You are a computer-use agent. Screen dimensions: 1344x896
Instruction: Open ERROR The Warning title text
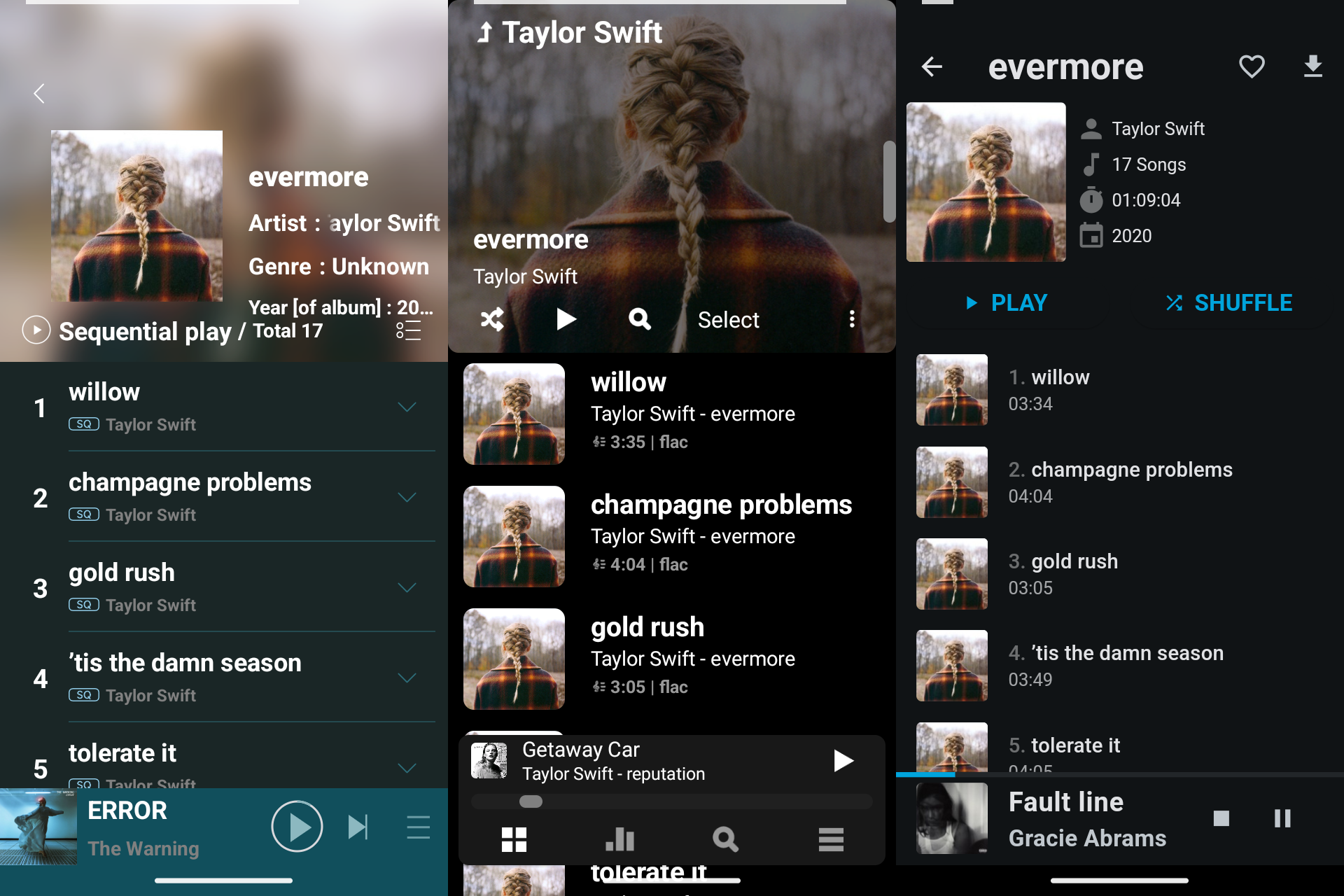(x=143, y=829)
